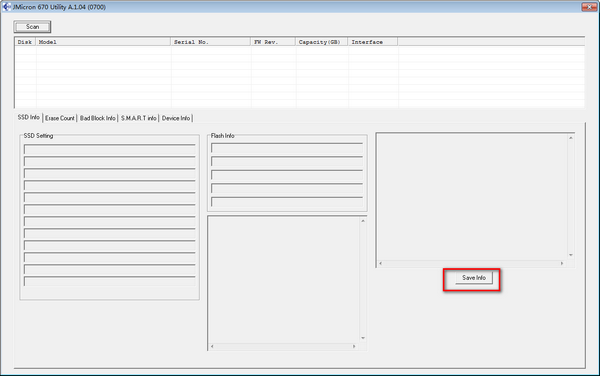This screenshot has height=376, width=600.
Task: Sort by the Disk column header
Action: coord(25,42)
